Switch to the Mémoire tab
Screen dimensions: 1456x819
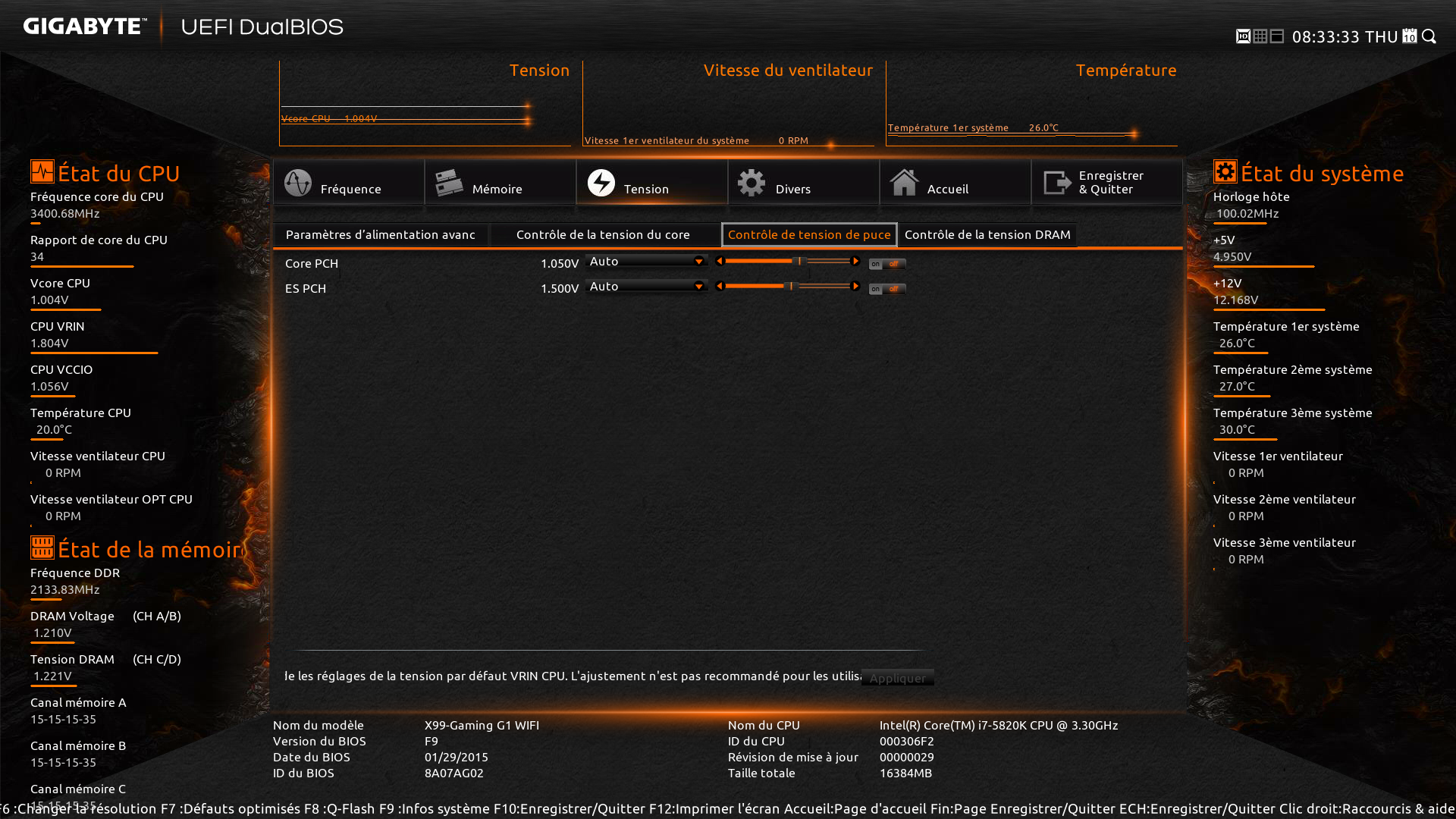[500, 182]
